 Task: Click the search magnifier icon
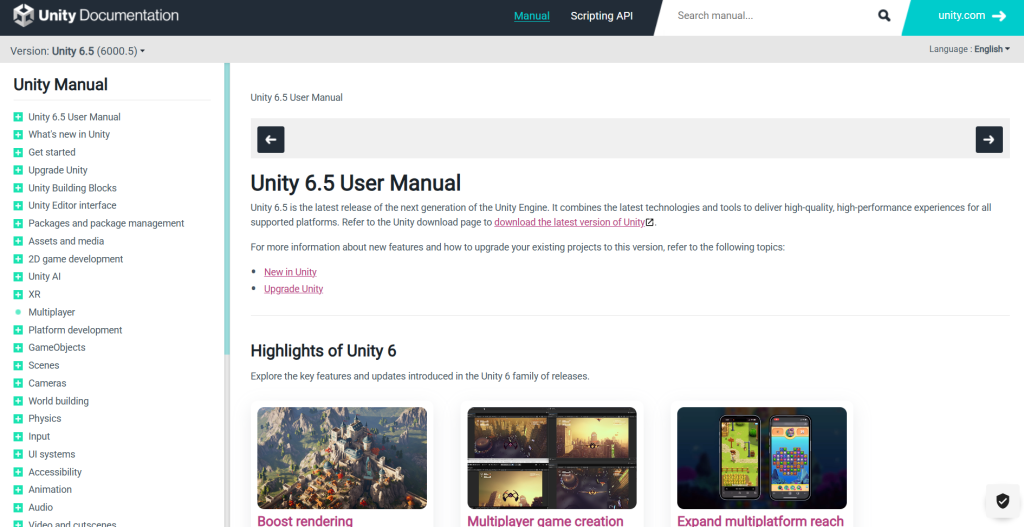click(x=884, y=16)
